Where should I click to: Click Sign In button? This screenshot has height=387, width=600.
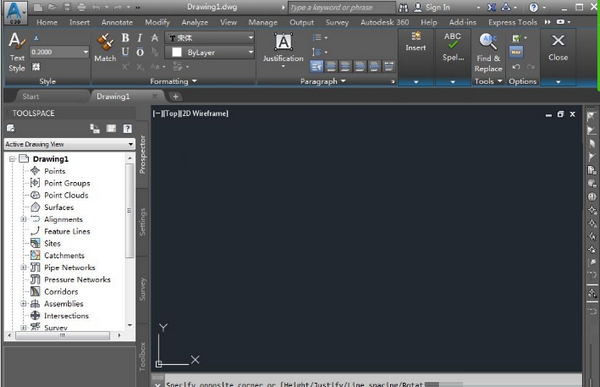[x=437, y=7]
